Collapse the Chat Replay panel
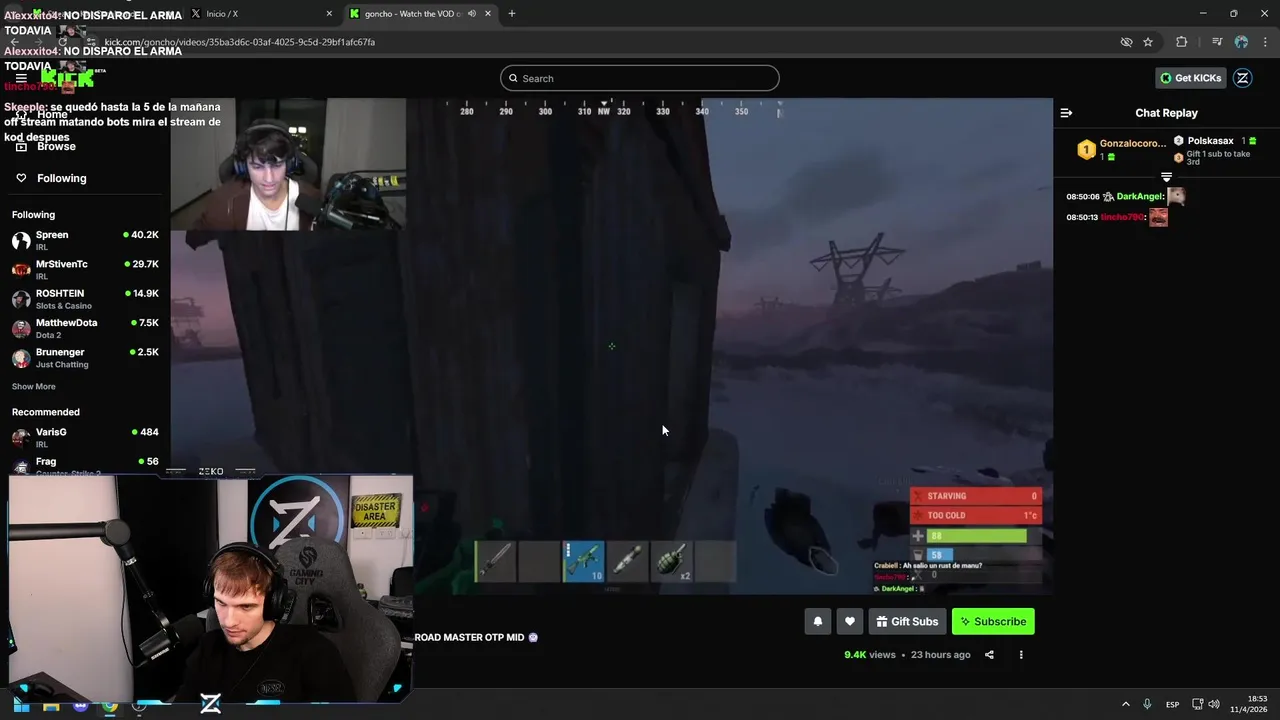1280x720 pixels. pyautogui.click(x=1066, y=113)
